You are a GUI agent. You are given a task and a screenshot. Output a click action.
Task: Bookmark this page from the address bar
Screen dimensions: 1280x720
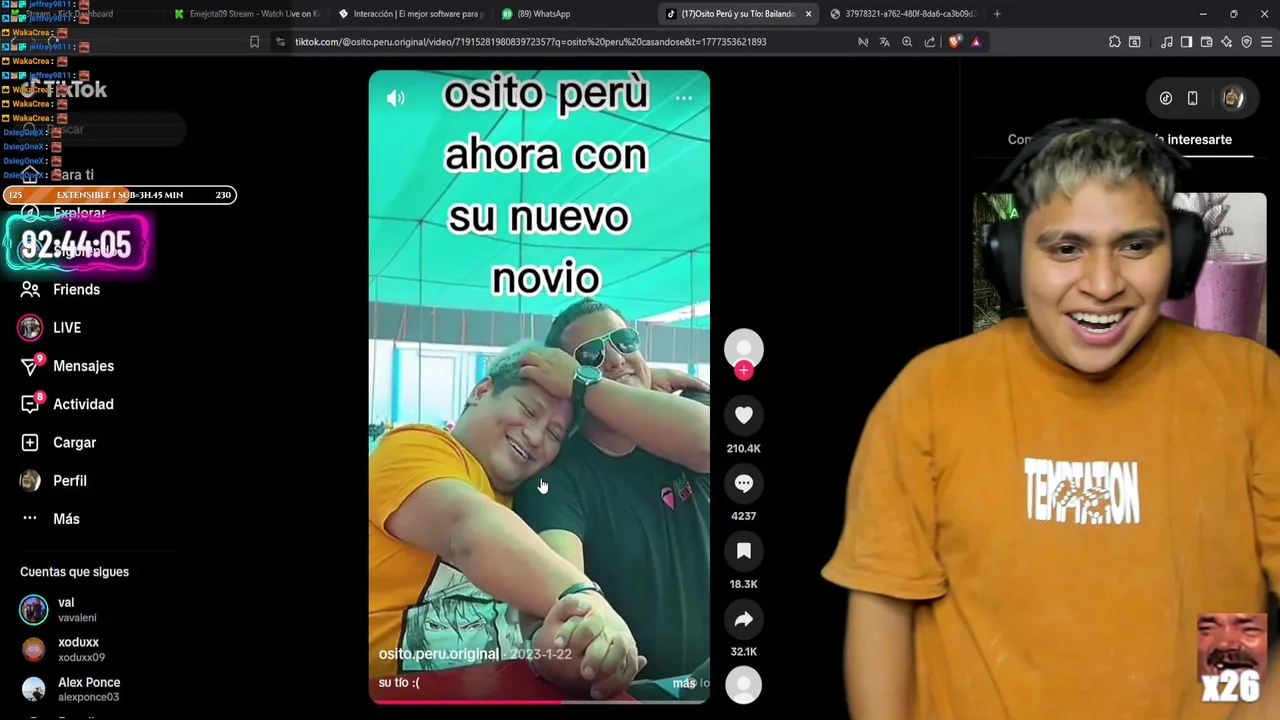(x=254, y=42)
